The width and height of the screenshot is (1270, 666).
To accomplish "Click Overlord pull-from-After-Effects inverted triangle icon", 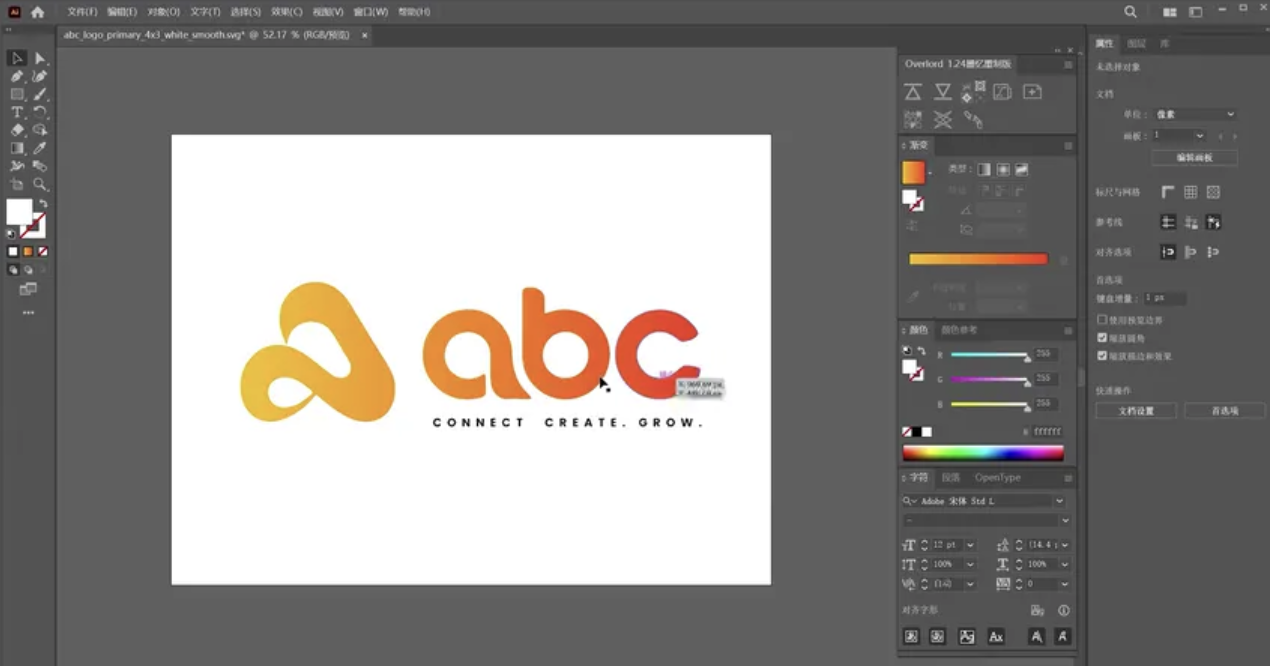I will (x=942, y=92).
